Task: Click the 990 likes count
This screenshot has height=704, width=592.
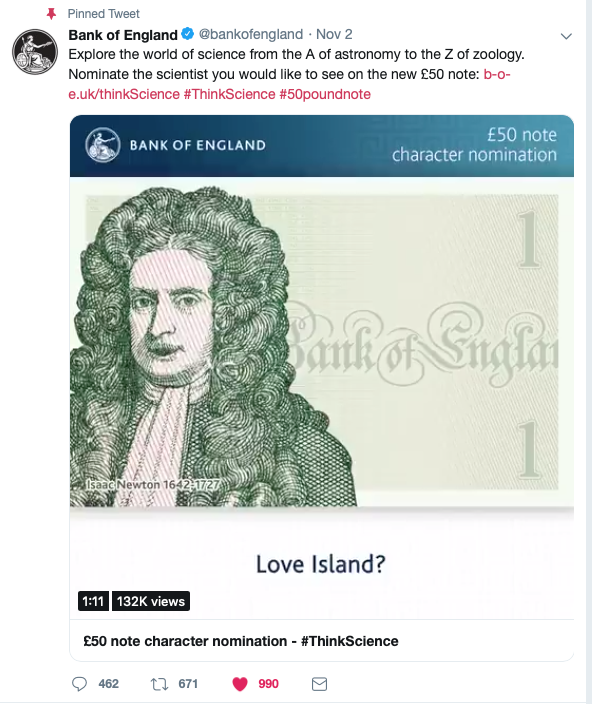Action: click(268, 684)
